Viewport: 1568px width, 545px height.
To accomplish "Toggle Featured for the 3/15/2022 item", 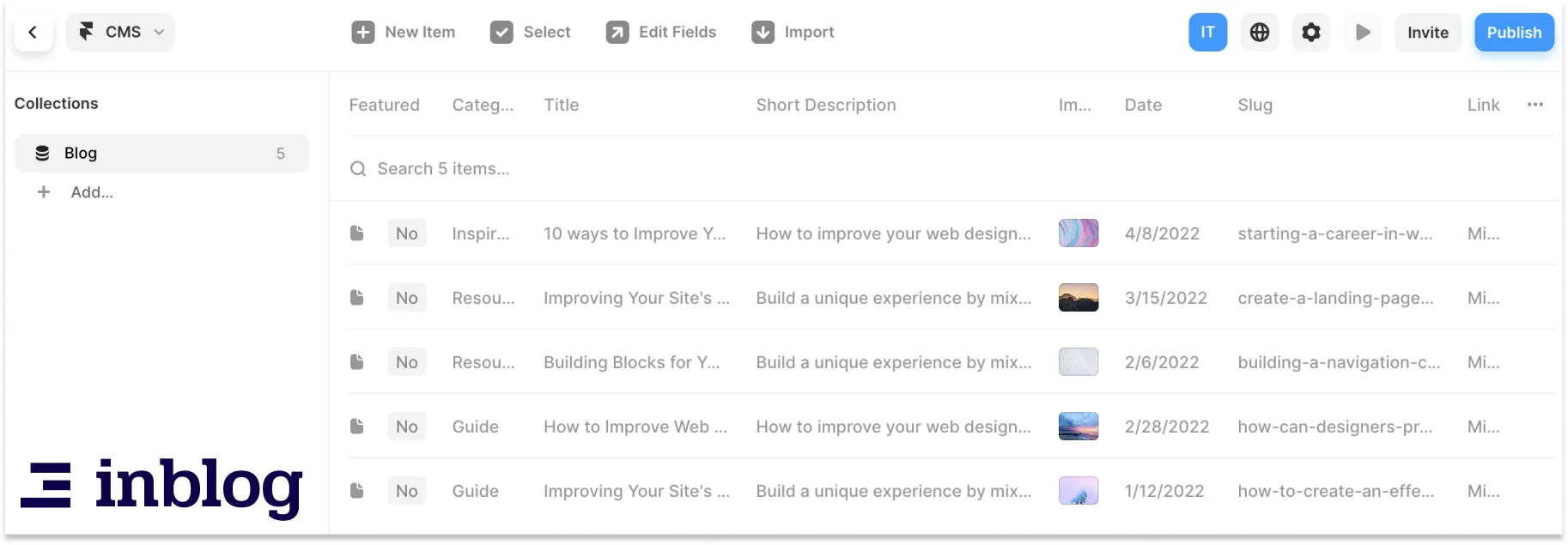I will point(407,298).
